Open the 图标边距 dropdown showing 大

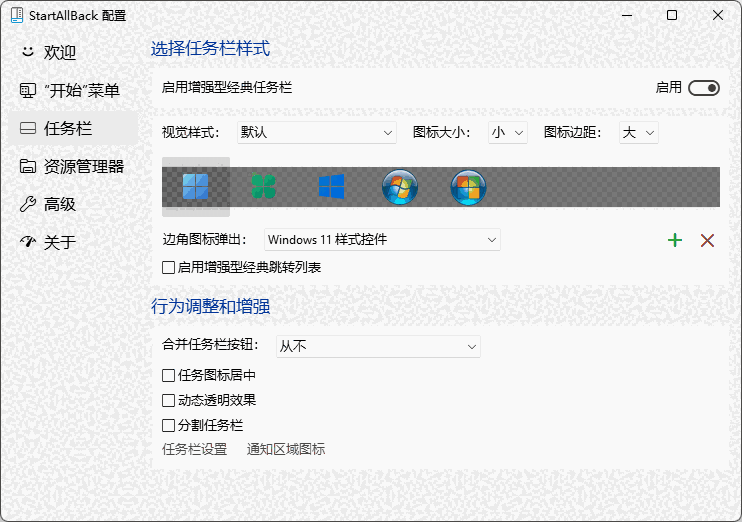[x=639, y=133]
